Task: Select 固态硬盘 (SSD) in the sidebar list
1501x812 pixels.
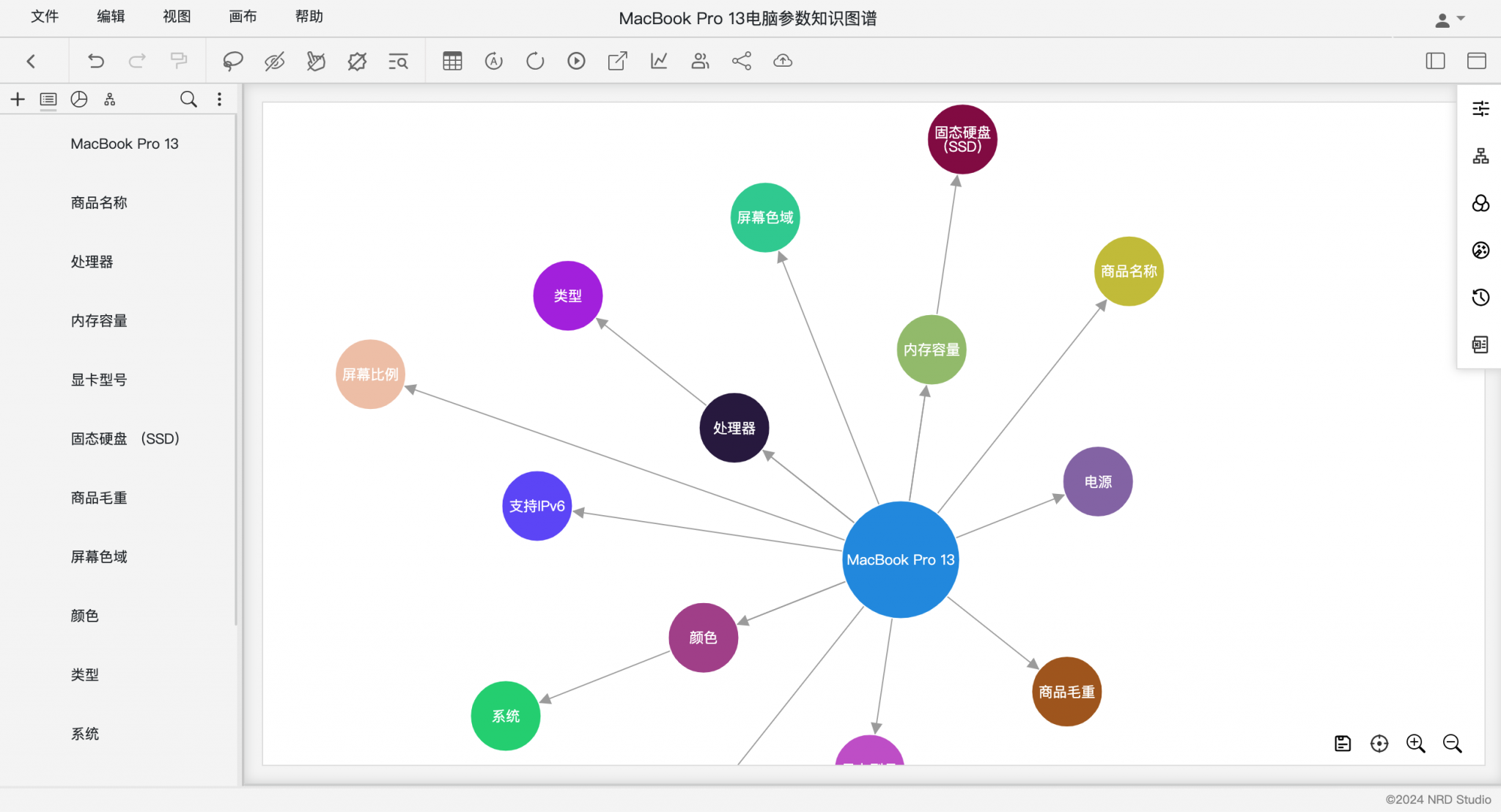Action: pos(125,439)
